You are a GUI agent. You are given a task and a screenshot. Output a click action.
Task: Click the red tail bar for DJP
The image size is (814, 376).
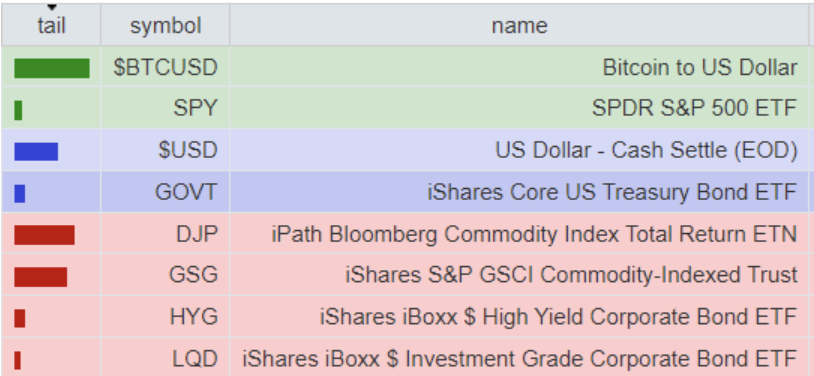click(x=44, y=235)
